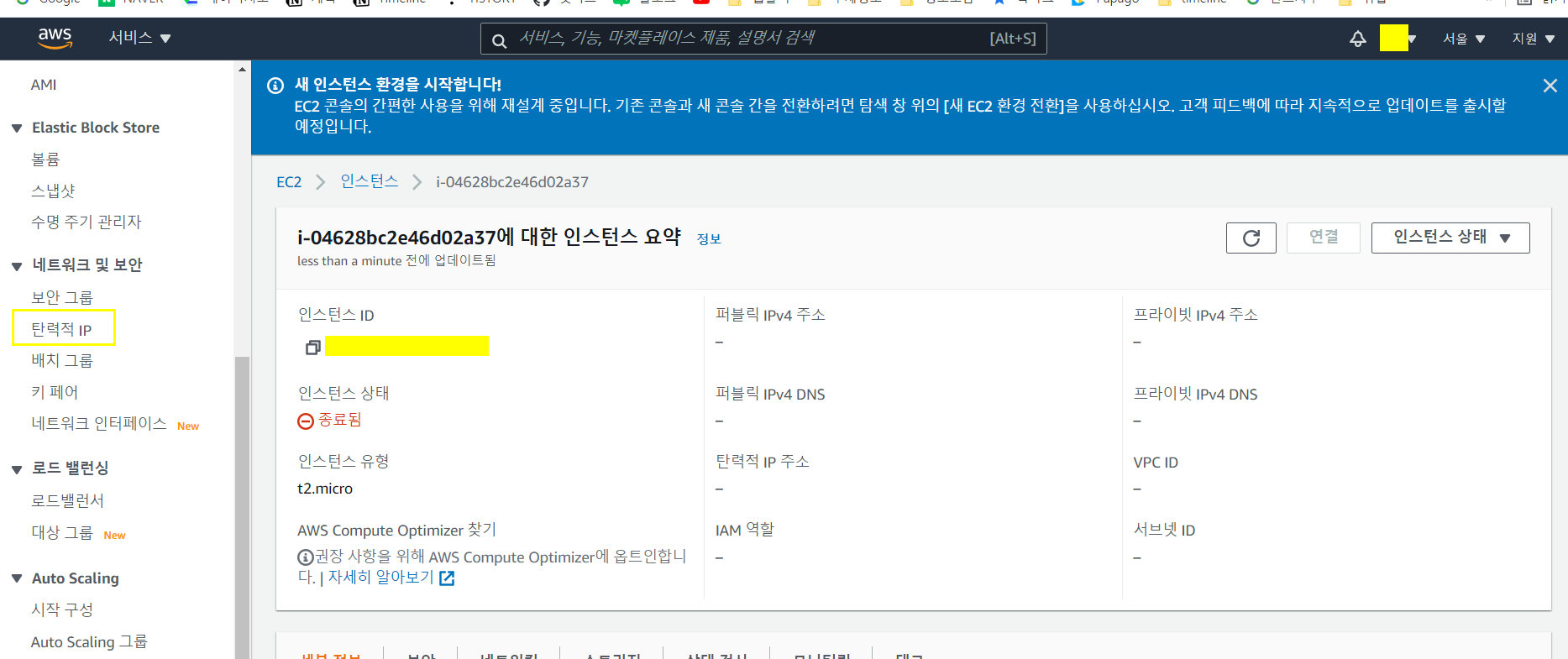Open 시작 구성 launch configurations
The image size is (1568, 659).
[62, 609]
